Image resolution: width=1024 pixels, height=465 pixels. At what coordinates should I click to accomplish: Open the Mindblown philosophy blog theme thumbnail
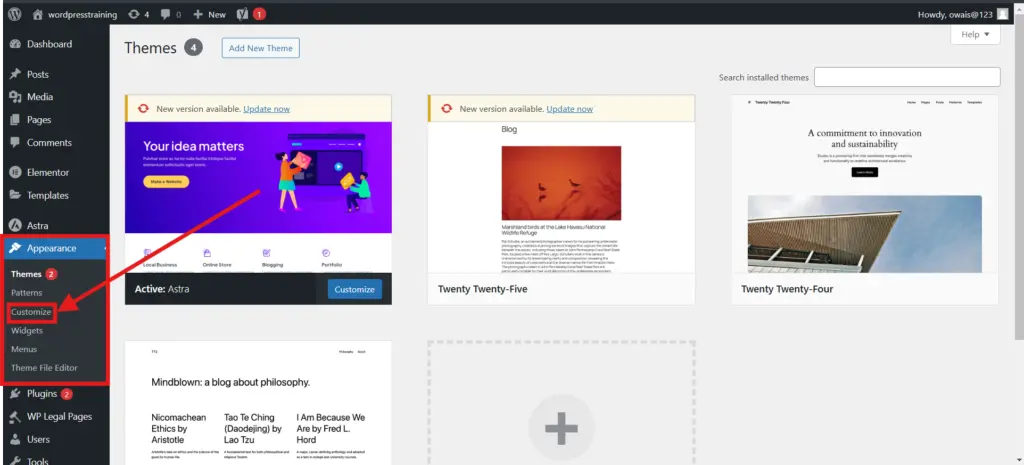click(x=259, y=403)
